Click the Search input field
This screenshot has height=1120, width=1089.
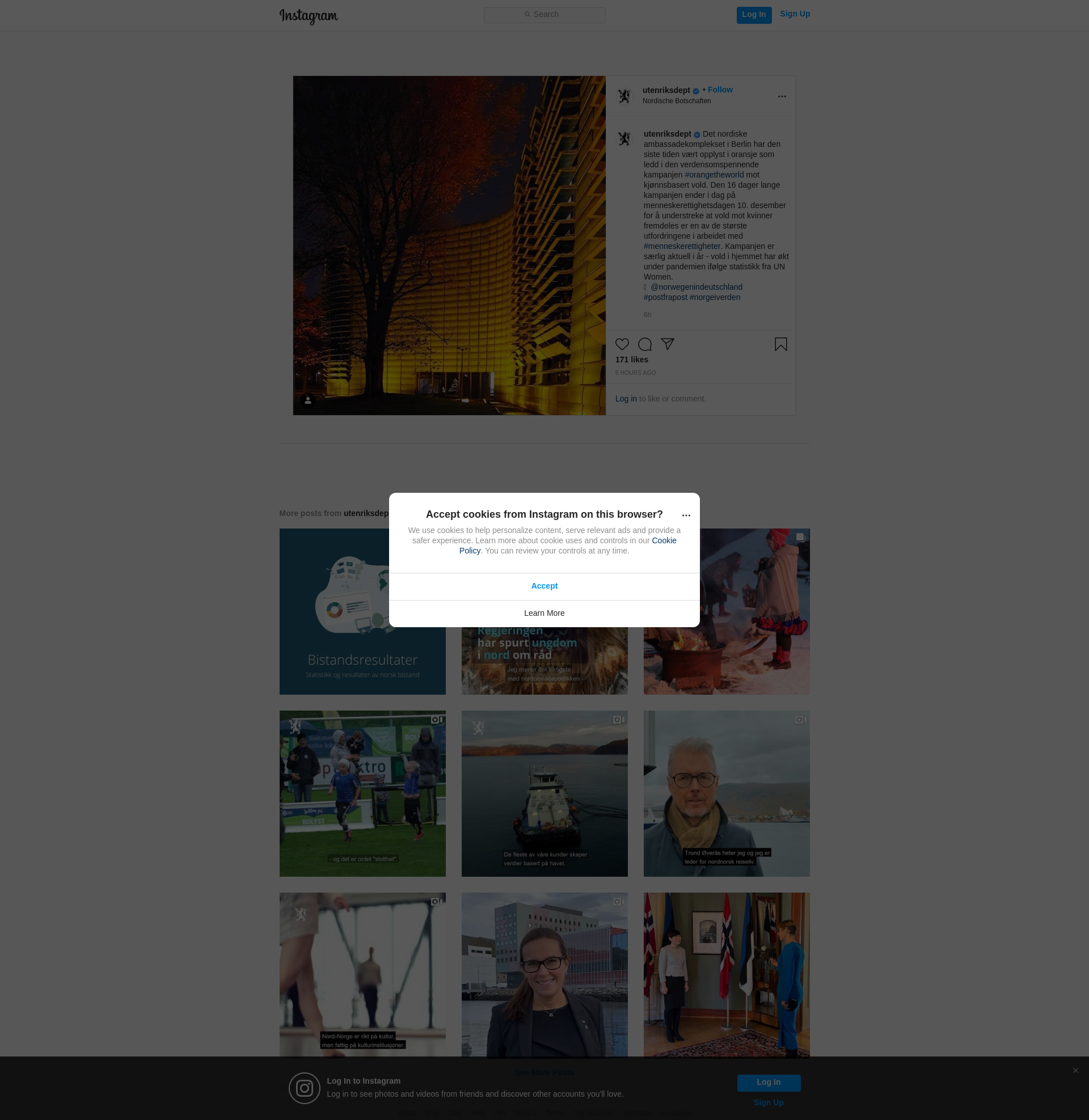(544, 15)
